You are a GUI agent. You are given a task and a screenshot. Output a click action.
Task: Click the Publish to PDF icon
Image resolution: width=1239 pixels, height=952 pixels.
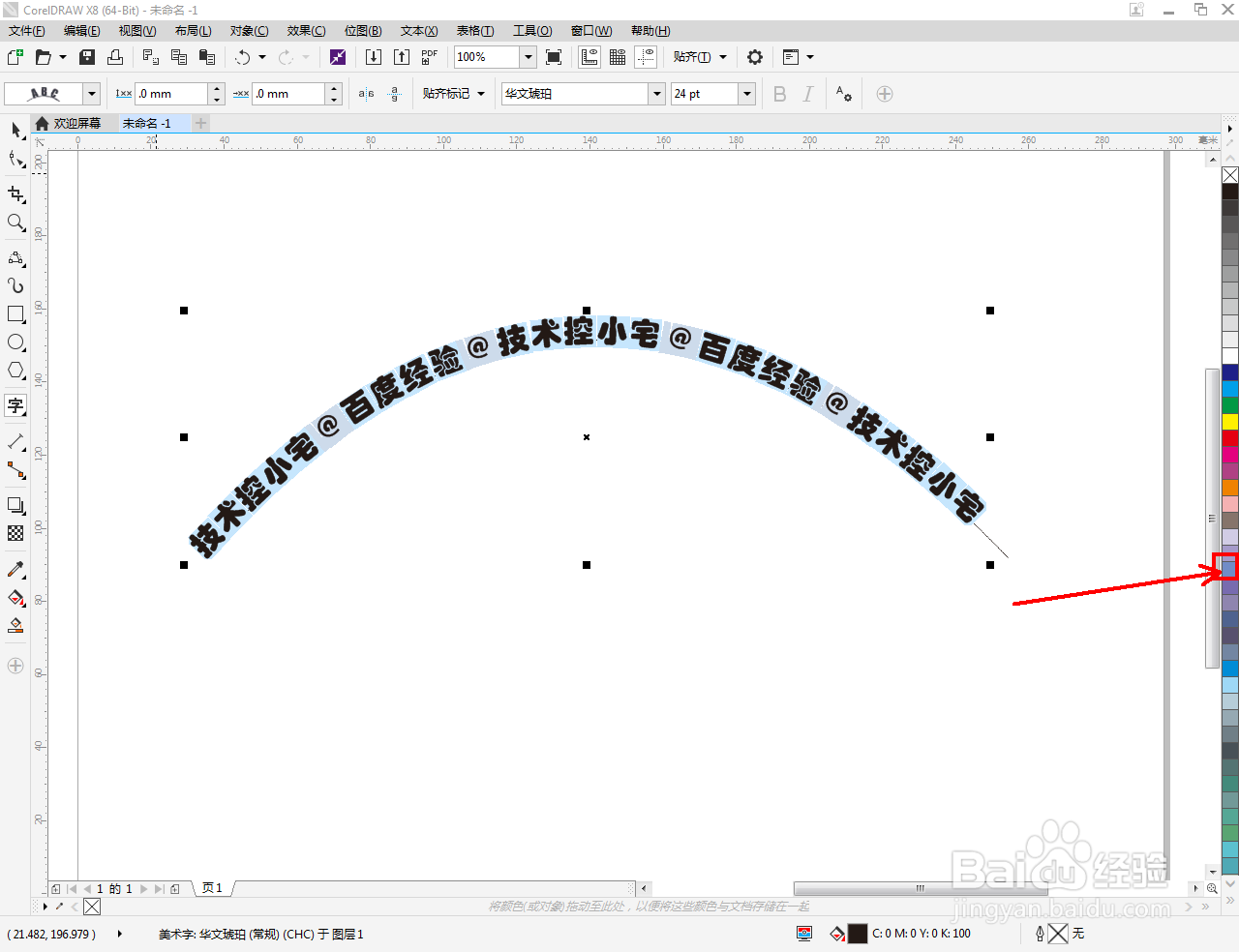point(430,57)
